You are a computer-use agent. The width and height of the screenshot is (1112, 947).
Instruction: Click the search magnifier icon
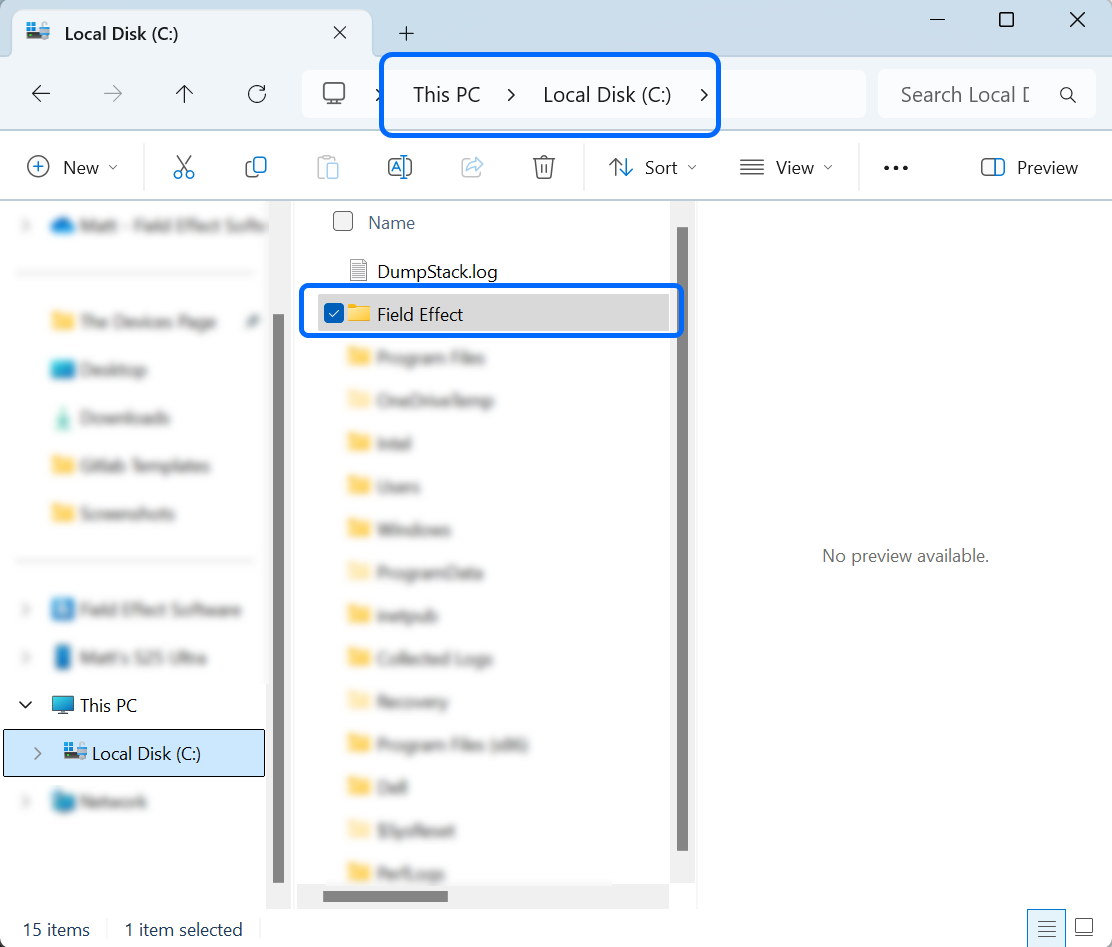pyautogui.click(x=1067, y=94)
